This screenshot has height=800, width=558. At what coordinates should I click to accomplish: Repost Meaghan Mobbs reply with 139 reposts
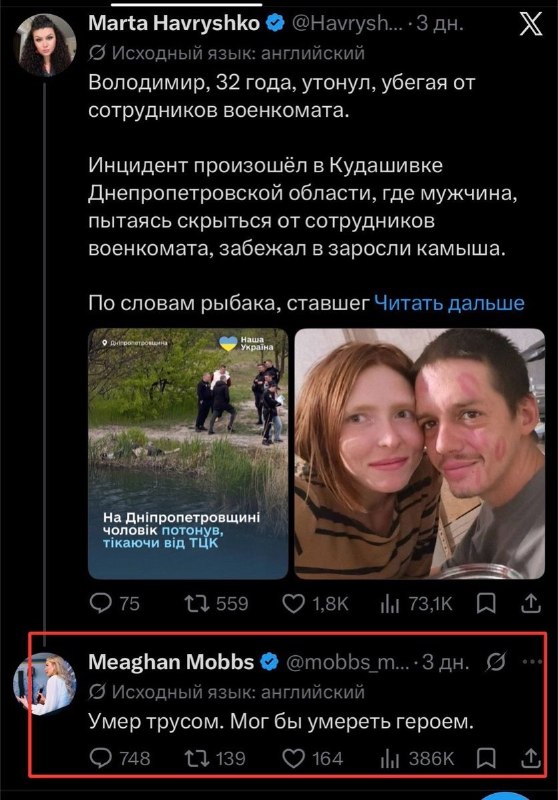(x=215, y=758)
